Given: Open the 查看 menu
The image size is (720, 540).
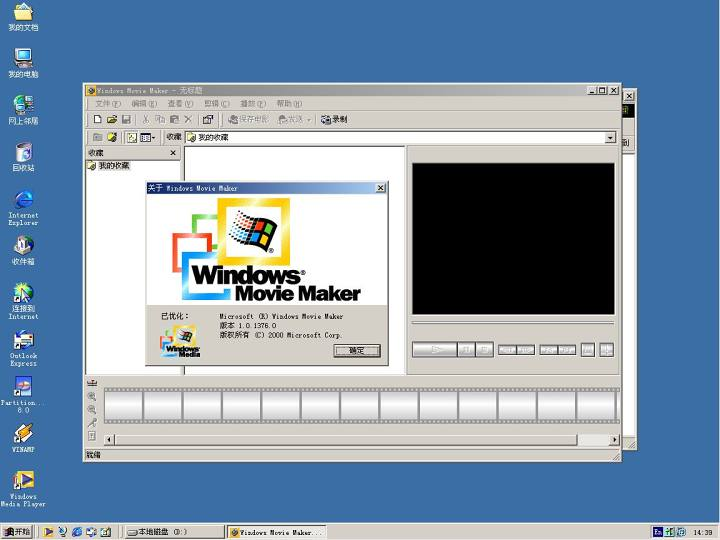Looking at the screenshot, I should coord(180,104).
